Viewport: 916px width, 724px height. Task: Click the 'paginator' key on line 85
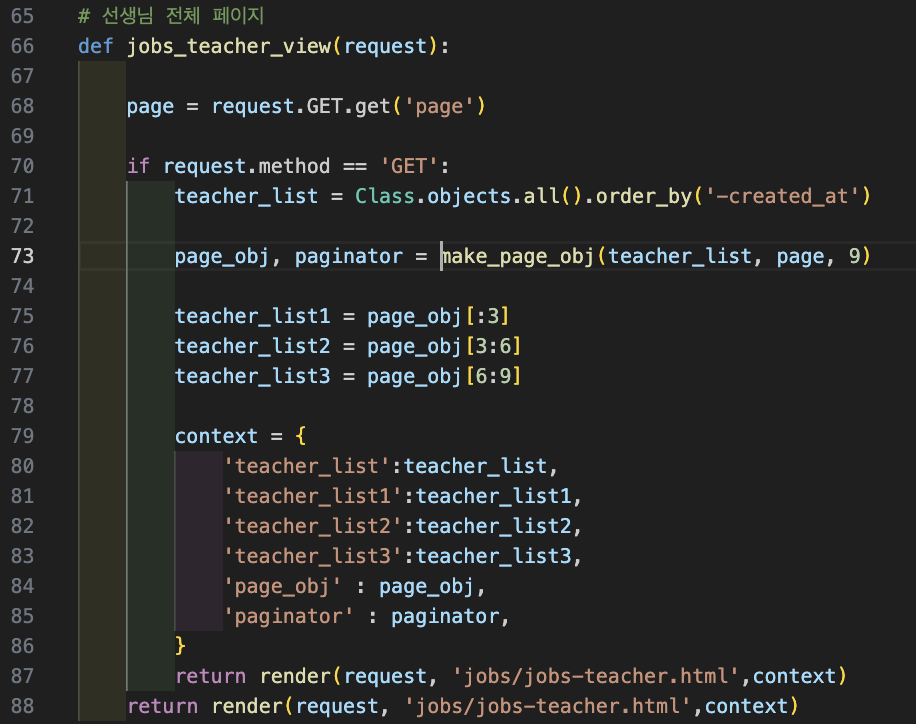(289, 616)
